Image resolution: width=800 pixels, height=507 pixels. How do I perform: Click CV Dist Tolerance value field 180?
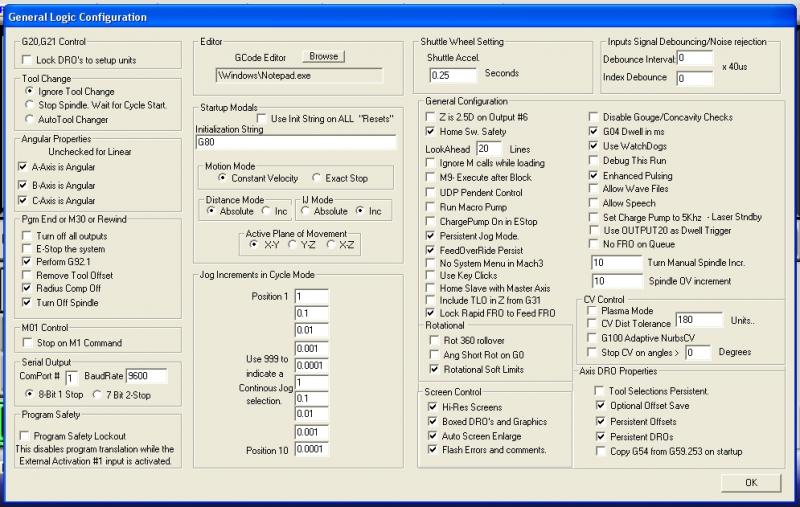(699, 320)
